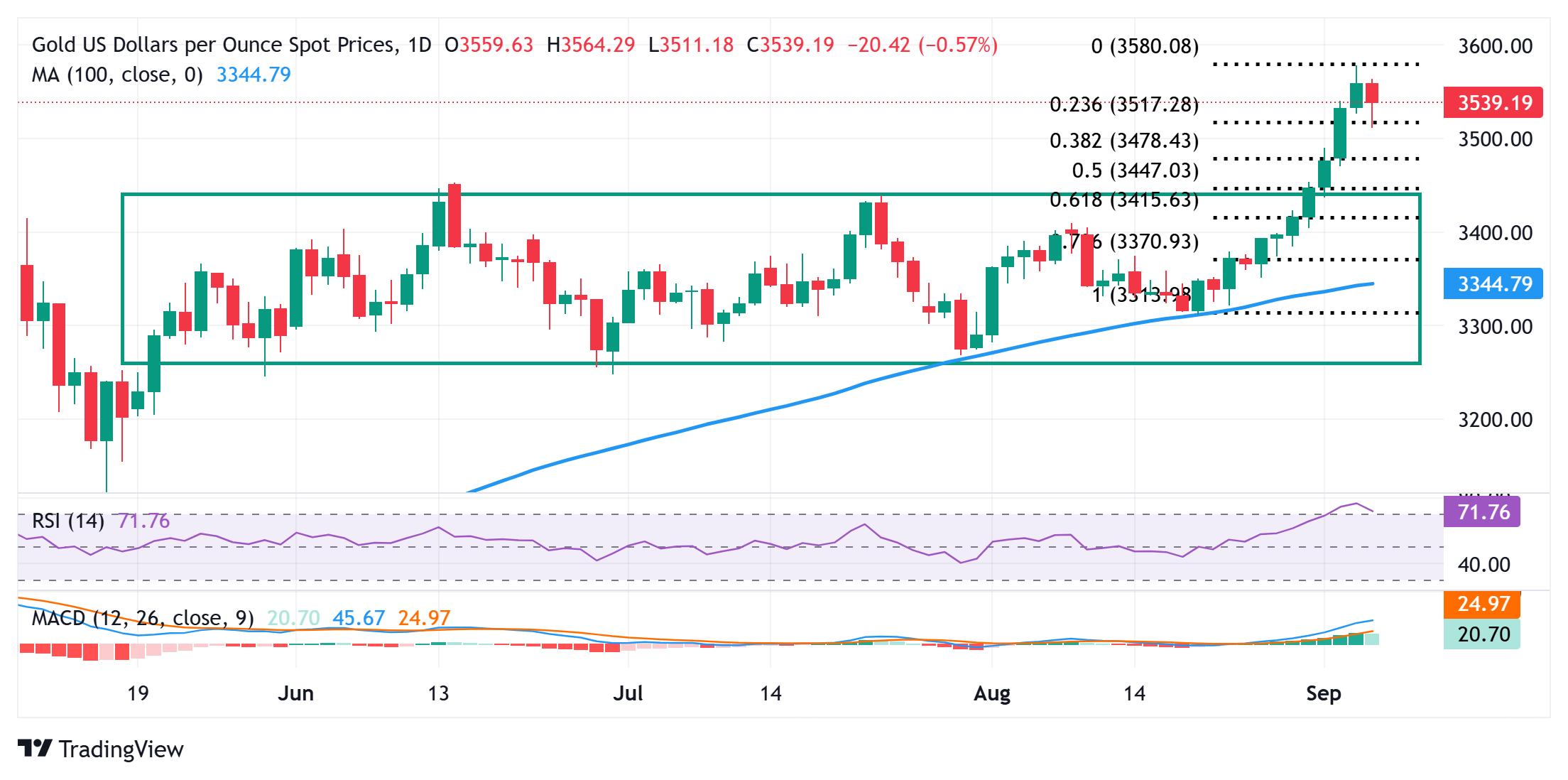Screen dimensions: 1568x780
Task: Click the current price label 3539.19
Action: (x=1493, y=103)
